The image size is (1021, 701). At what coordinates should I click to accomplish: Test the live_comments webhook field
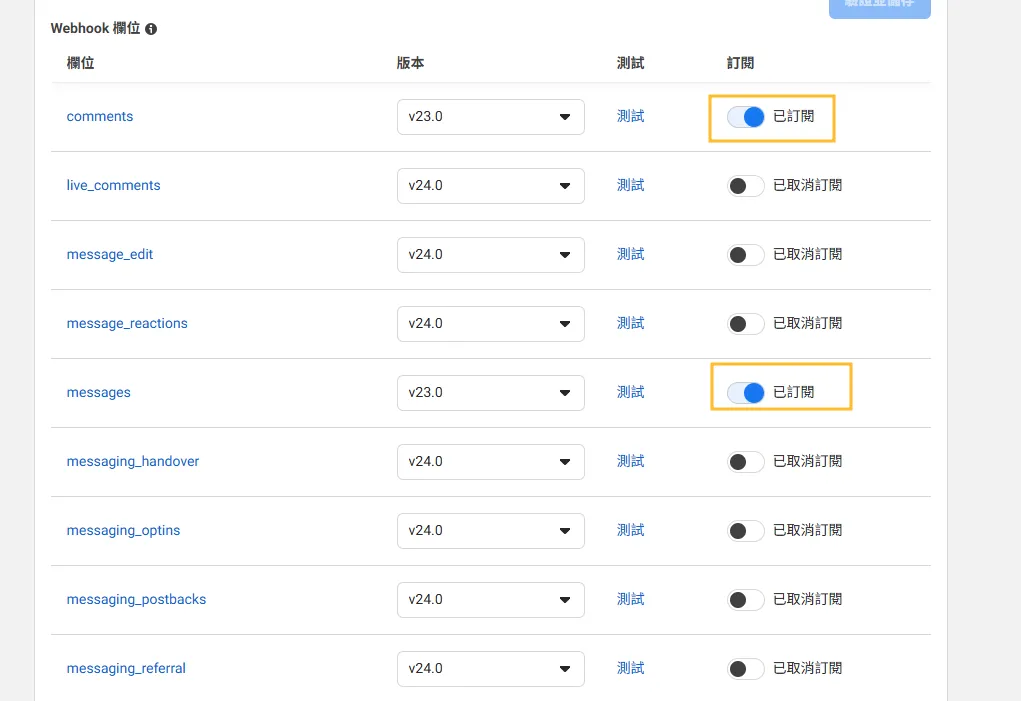[630, 186]
